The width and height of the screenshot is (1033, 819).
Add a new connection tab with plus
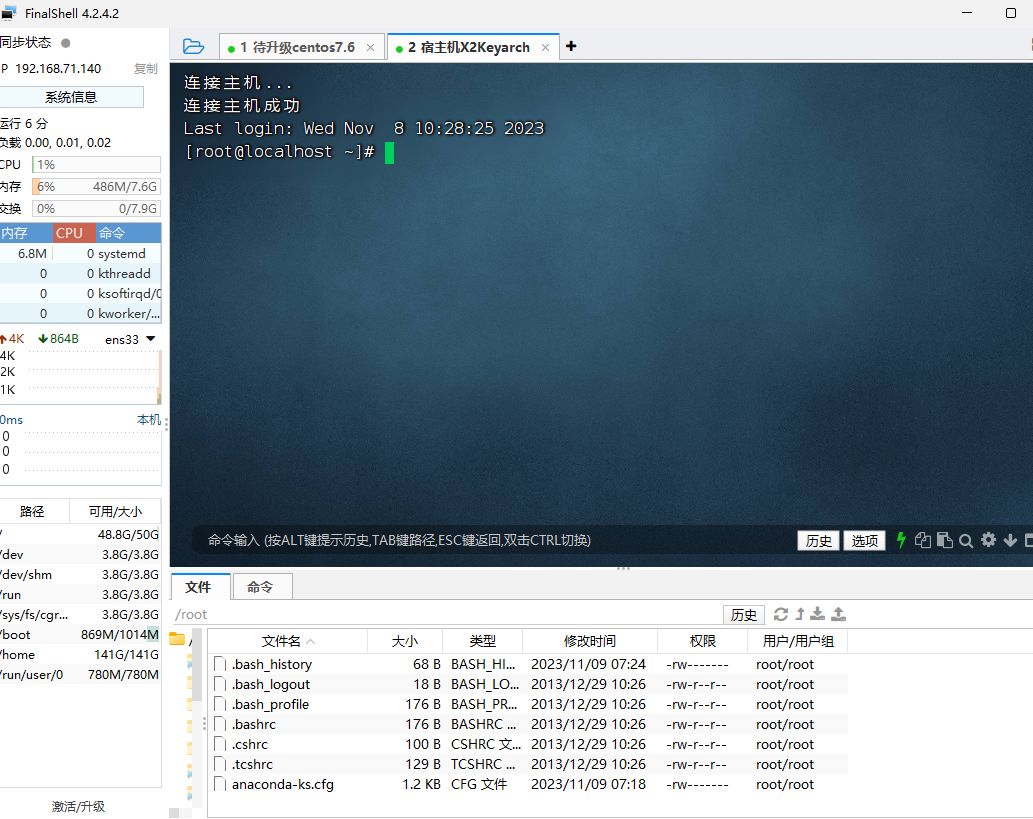pyautogui.click(x=571, y=46)
